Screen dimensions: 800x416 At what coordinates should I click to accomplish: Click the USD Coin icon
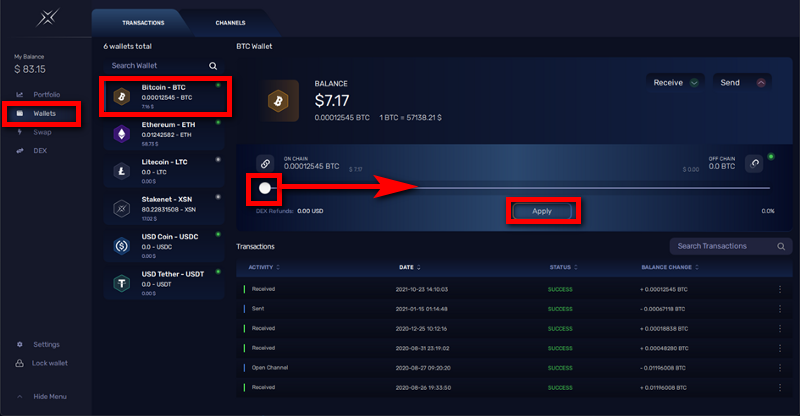click(x=121, y=246)
